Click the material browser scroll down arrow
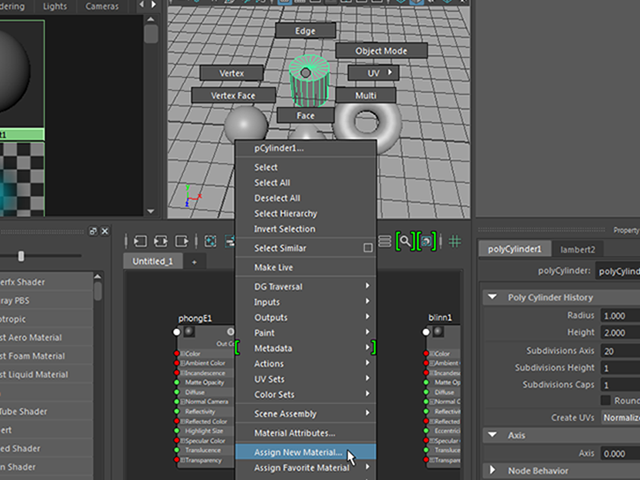The image size is (640, 480). click(151, 211)
